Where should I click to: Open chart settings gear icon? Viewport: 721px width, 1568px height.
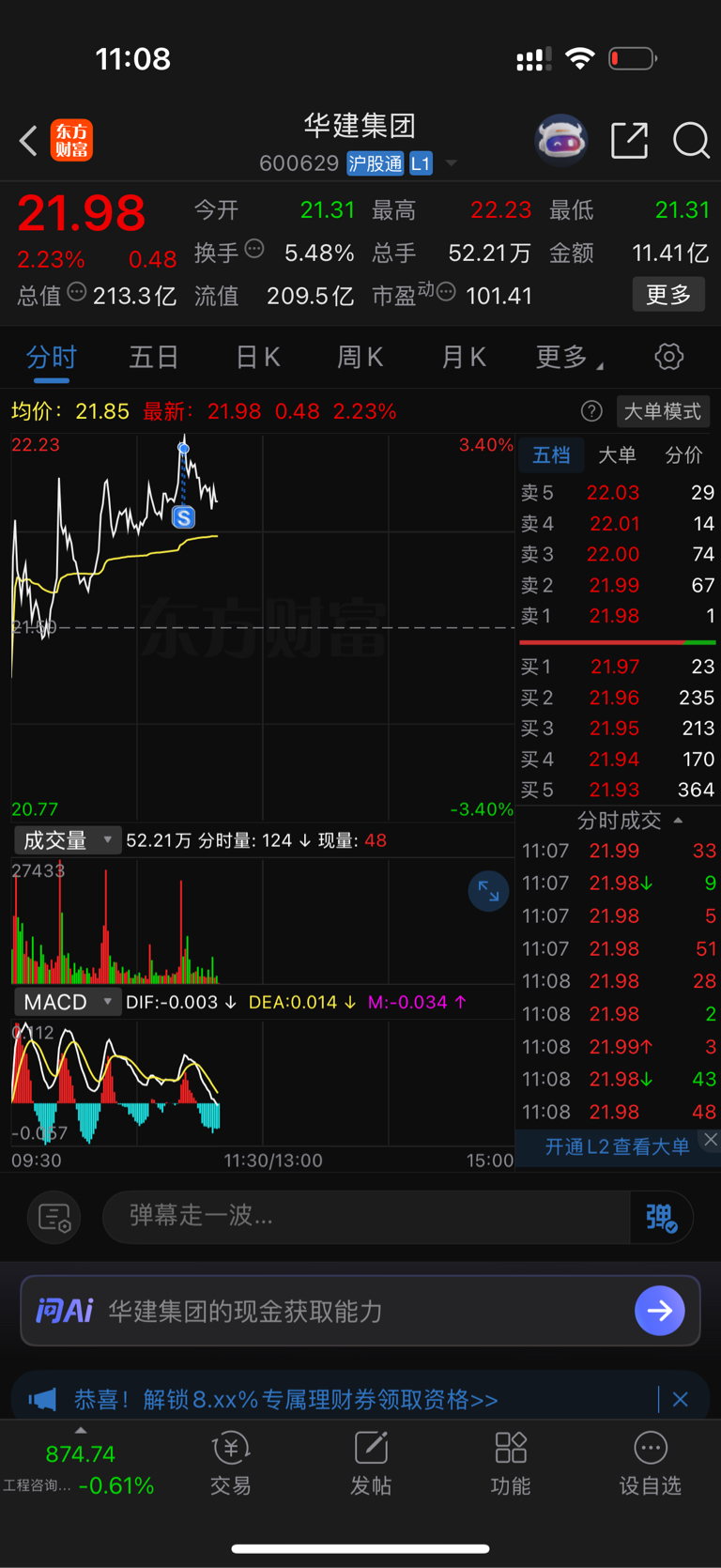(668, 357)
